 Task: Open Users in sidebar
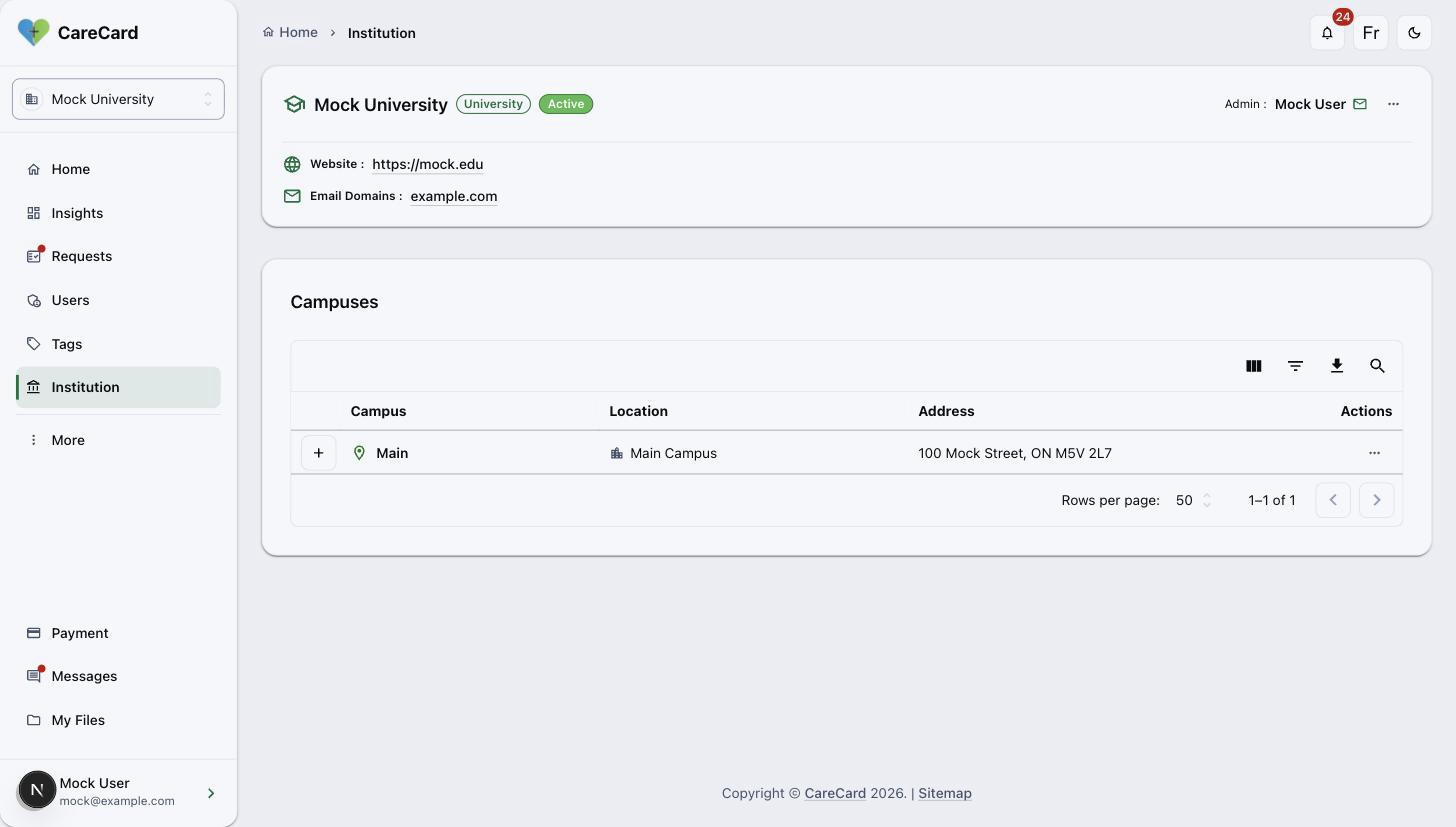[x=118, y=300]
